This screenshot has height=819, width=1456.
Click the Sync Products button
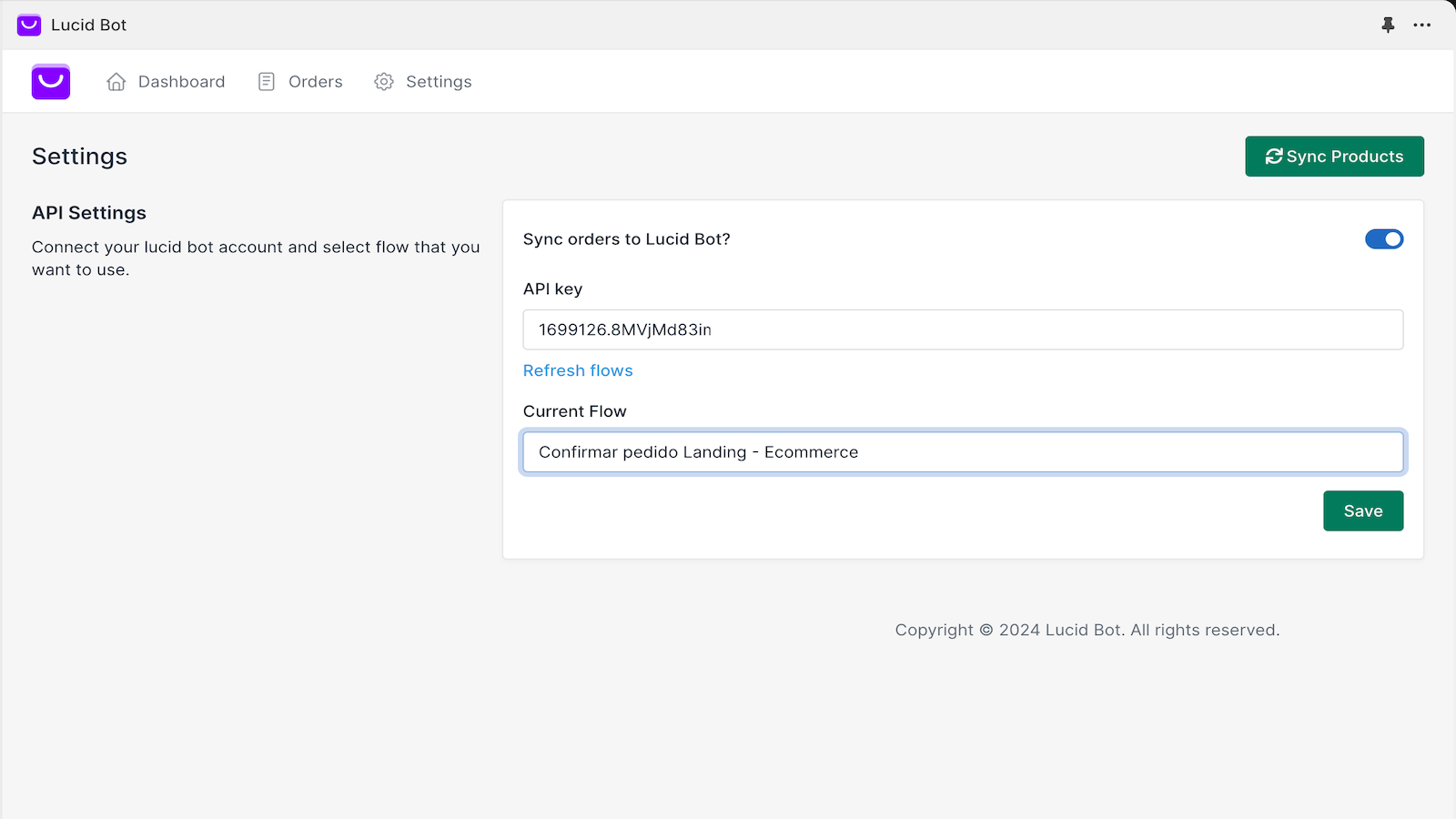(1334, 157)
